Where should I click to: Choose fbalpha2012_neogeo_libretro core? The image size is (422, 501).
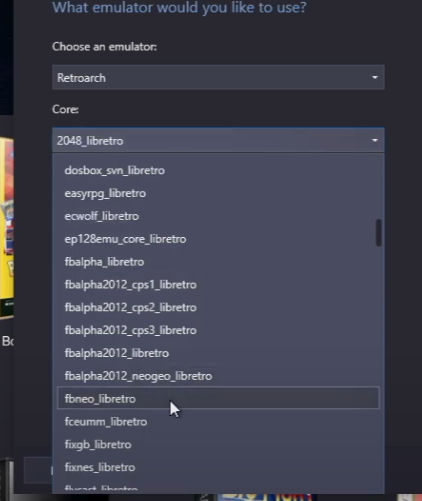(218, 376)
